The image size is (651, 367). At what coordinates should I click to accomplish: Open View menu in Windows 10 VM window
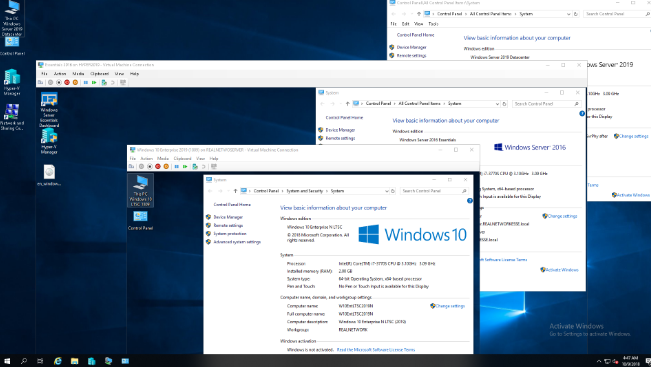click(201, 159)
